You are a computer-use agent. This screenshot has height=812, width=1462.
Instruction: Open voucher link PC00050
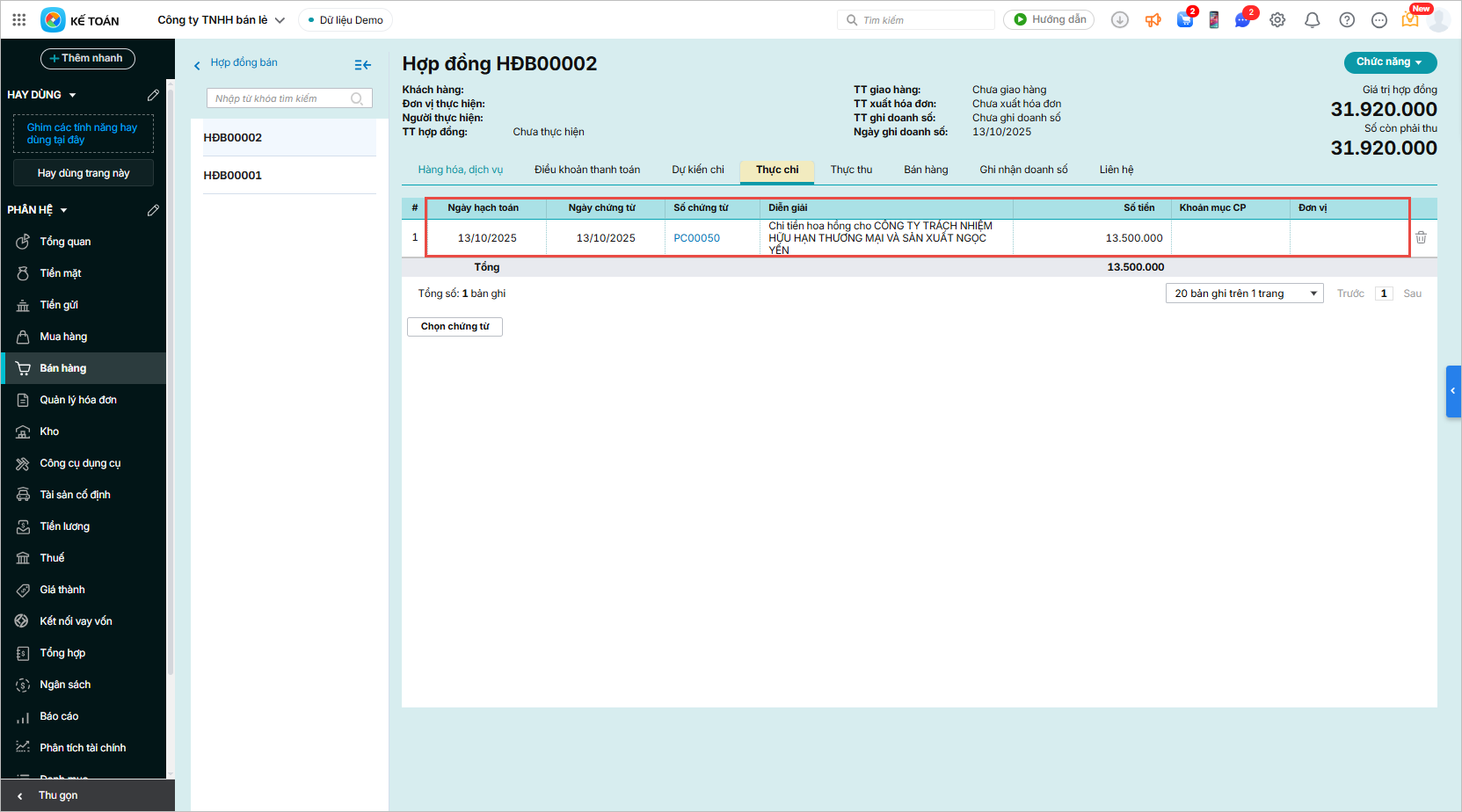tap(696, 238)
